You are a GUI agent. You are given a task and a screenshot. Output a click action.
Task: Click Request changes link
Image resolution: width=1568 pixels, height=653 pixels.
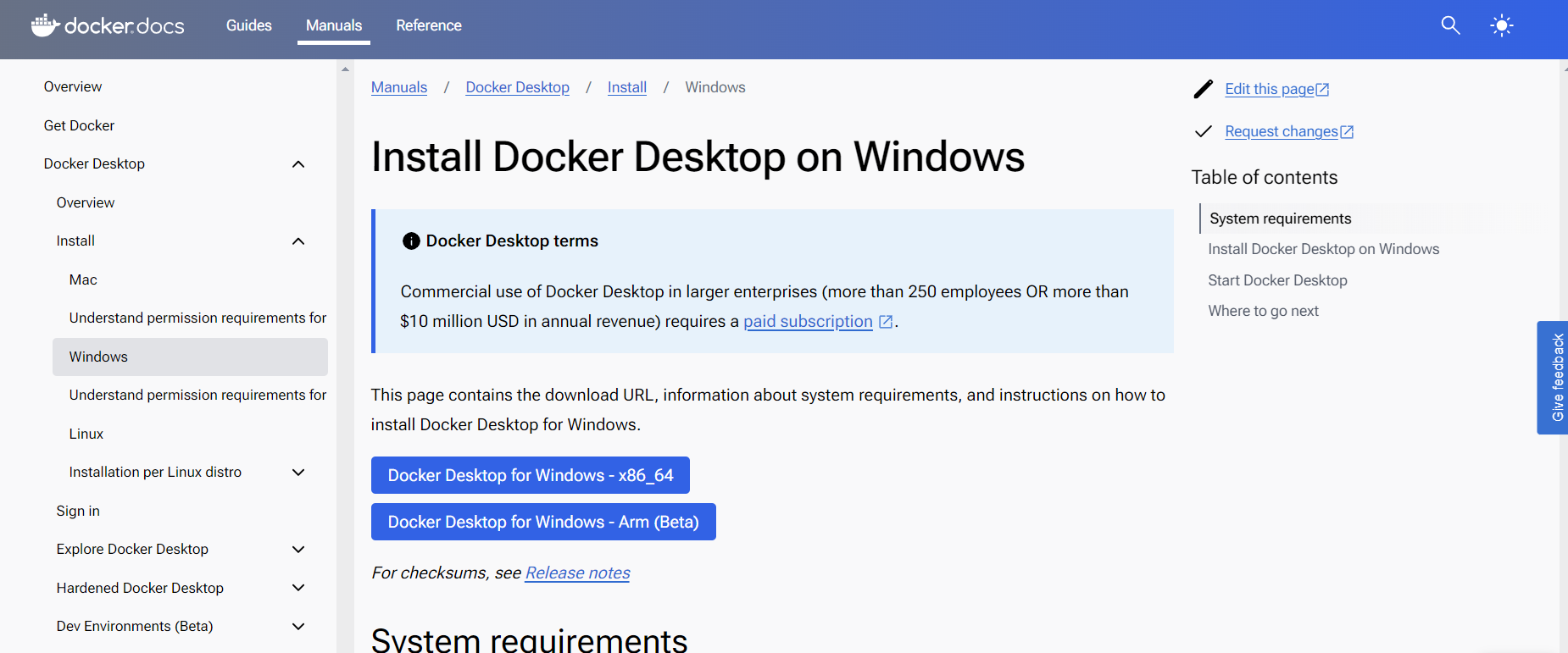(x=1281, y=131)
